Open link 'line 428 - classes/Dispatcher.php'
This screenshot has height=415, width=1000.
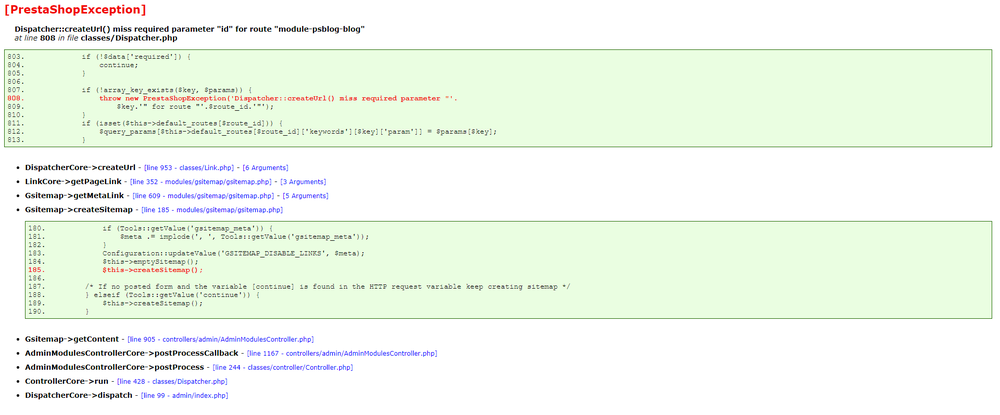pos(172,381)
